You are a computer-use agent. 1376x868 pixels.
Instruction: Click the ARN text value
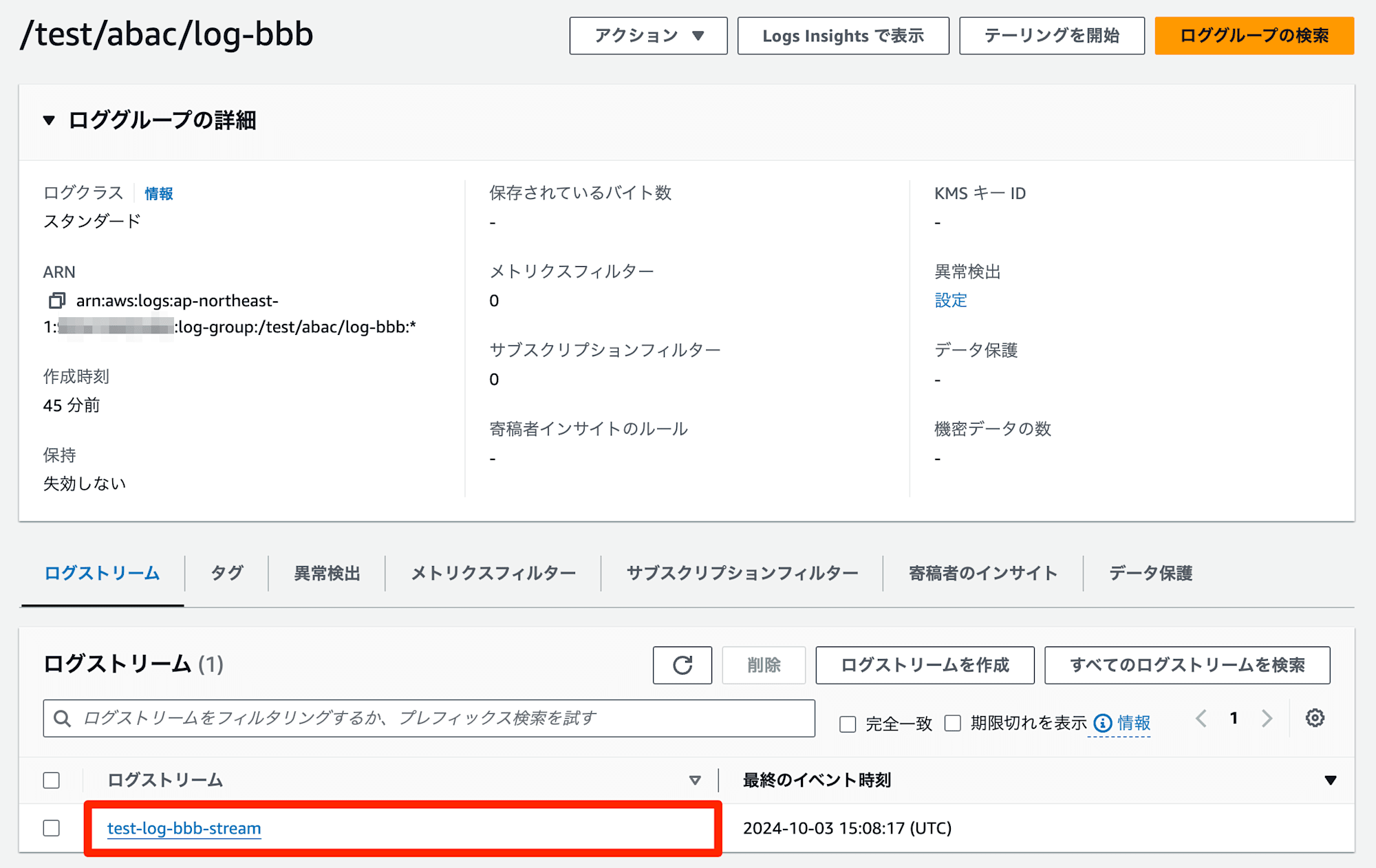[x=230, y=314]
